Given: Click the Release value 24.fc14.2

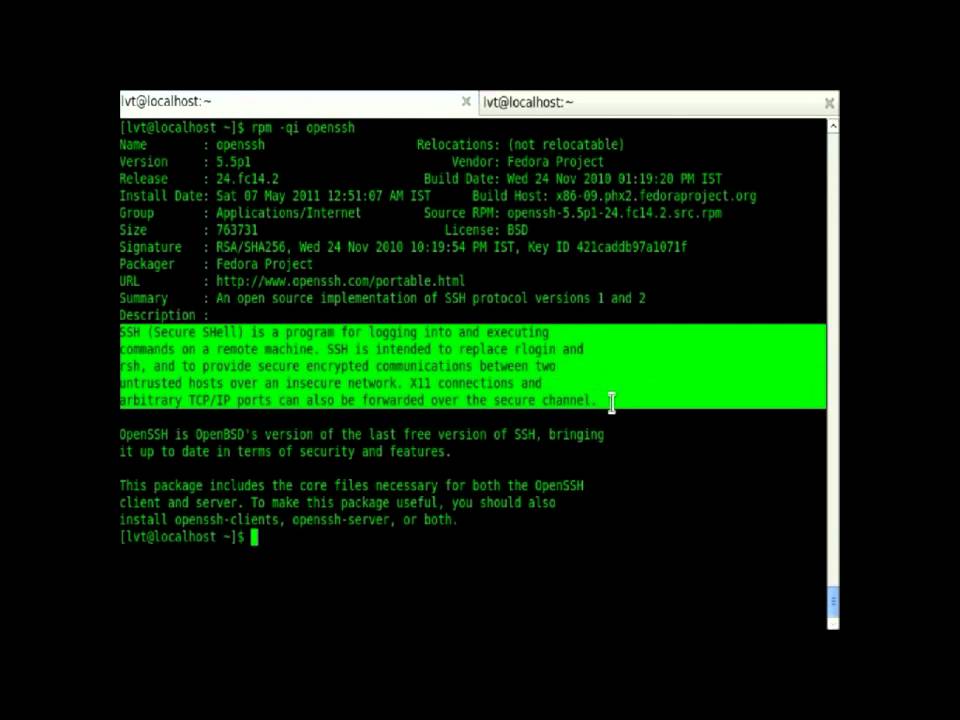Looking at the screenshot, I should click(x=247, y=179).
